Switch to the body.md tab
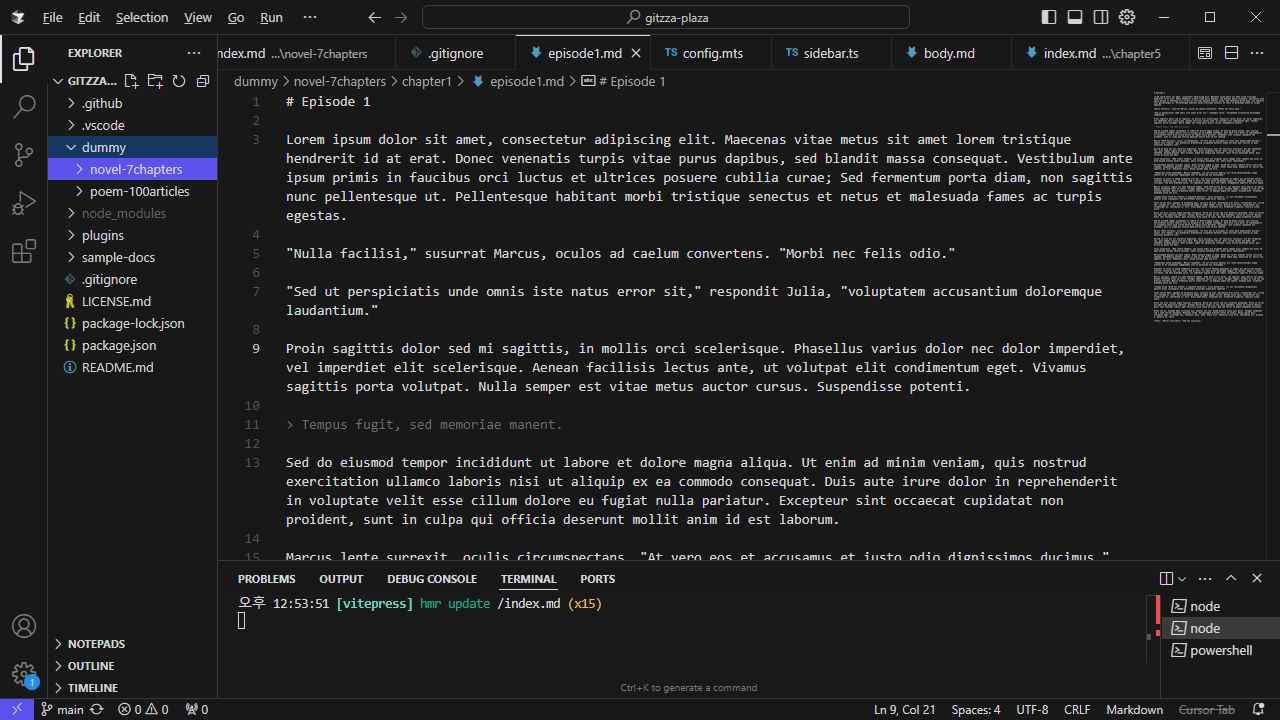This screenshot has height=720, width=1280. click(x=948, y=53)
